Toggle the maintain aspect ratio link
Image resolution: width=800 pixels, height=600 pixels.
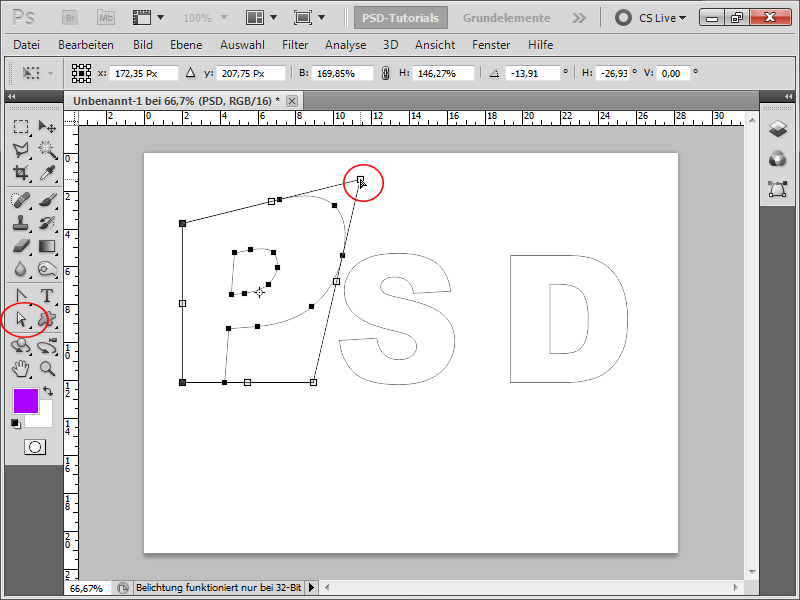pos(385,73)
